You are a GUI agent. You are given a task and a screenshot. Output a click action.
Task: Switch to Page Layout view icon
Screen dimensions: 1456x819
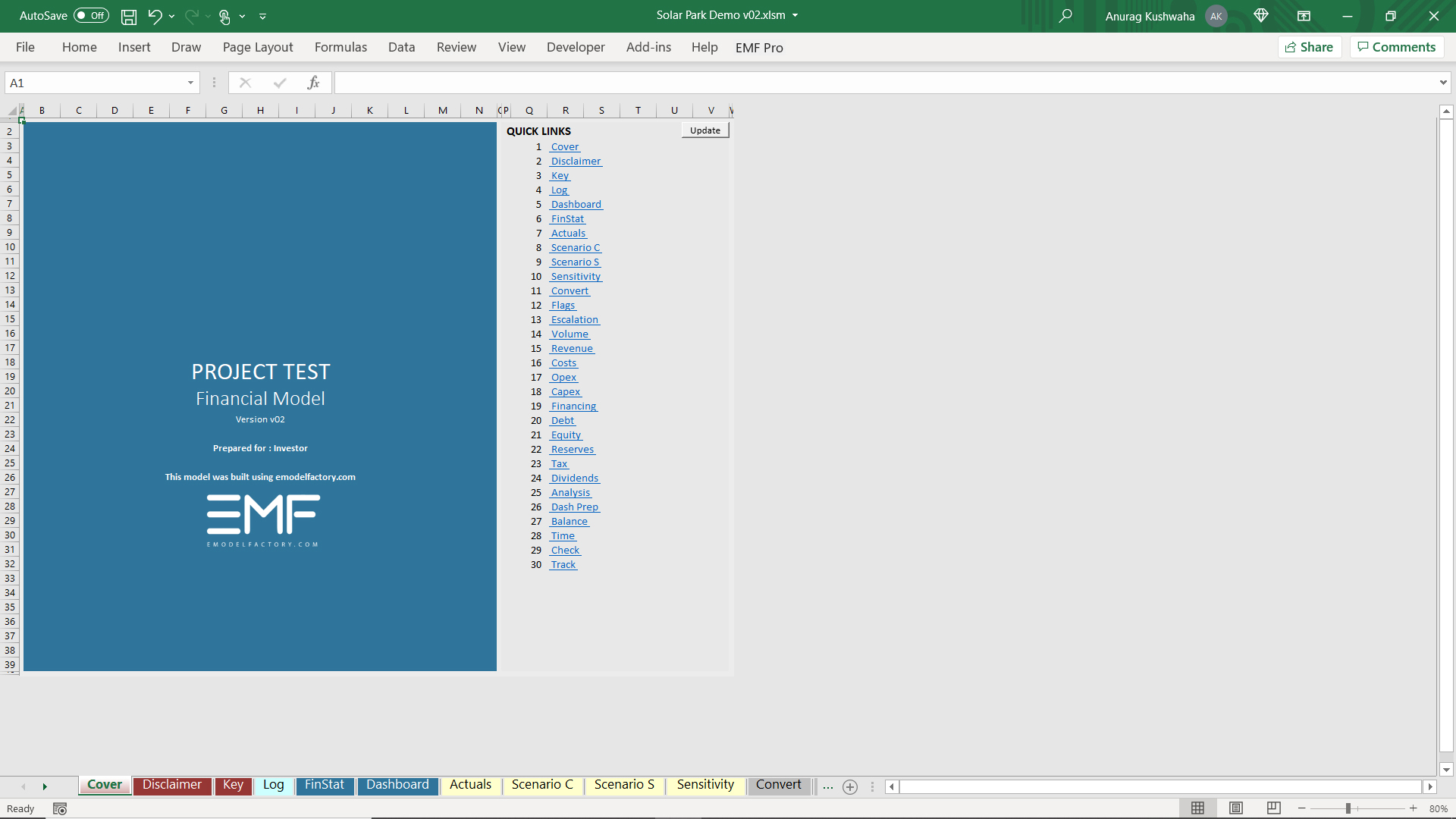click(1236, 808)
